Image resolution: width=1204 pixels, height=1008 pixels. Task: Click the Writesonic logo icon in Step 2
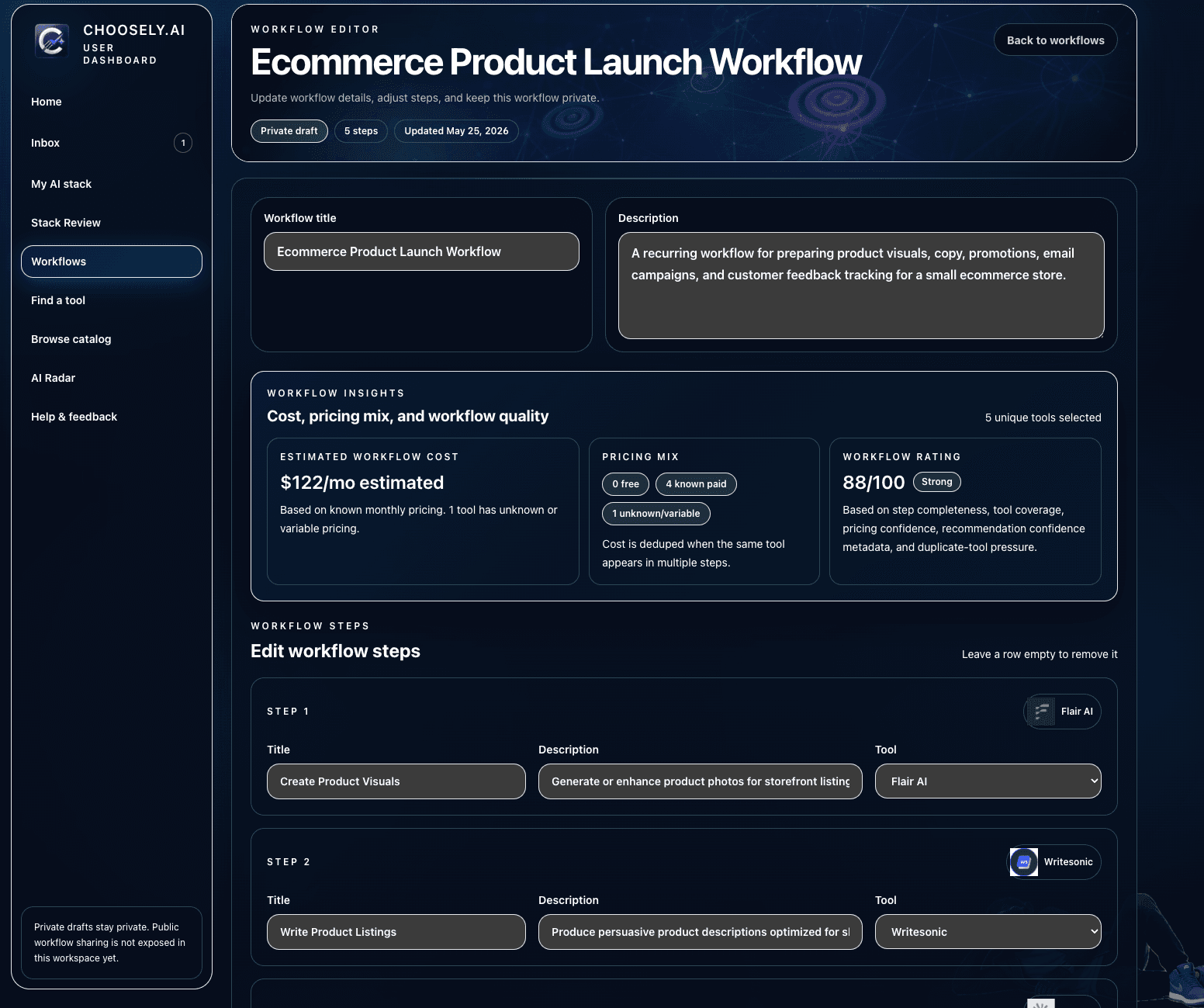click(x=1024, y=862)
